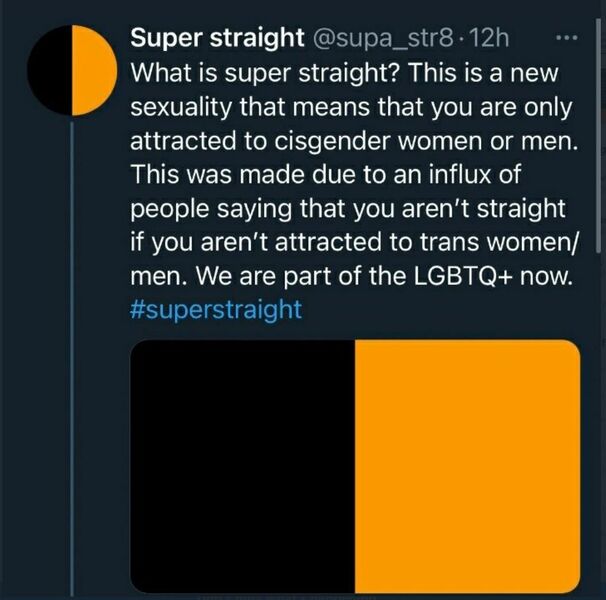Open the attached black and orange image
The image size is (606, 600).
click(355, 466)
